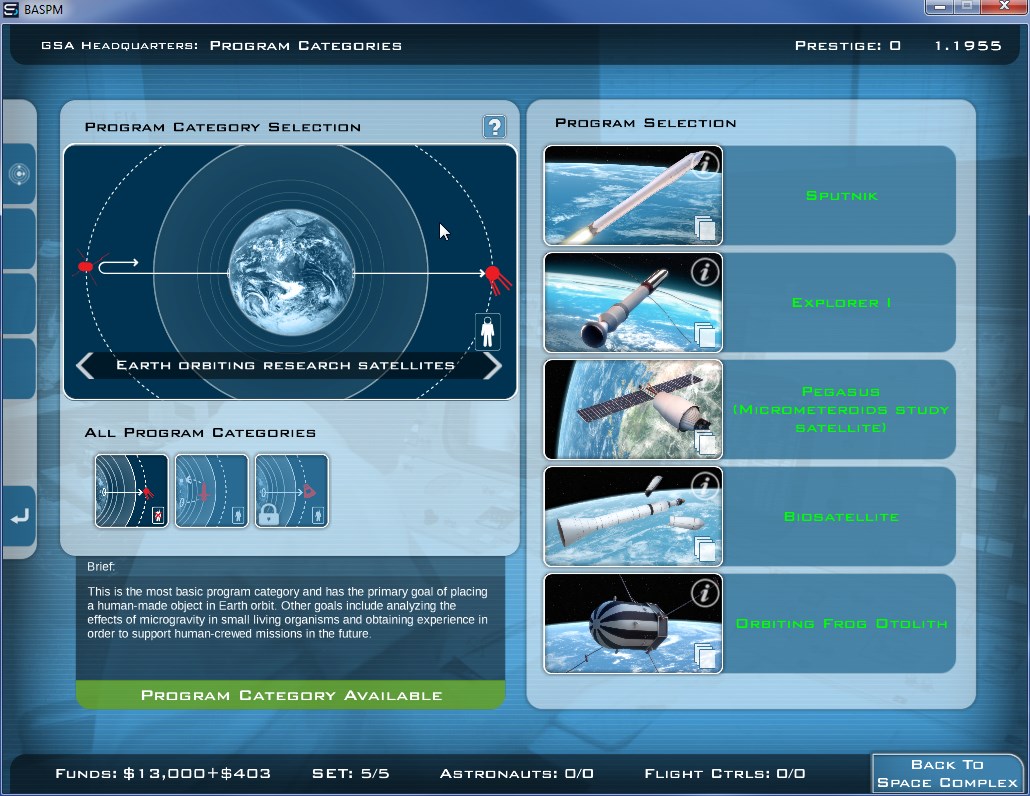Viewport: 1030px width, 796px height.
Task: Click the Earth Orbiting Research Satellites caption
Action: coord(285,365)
